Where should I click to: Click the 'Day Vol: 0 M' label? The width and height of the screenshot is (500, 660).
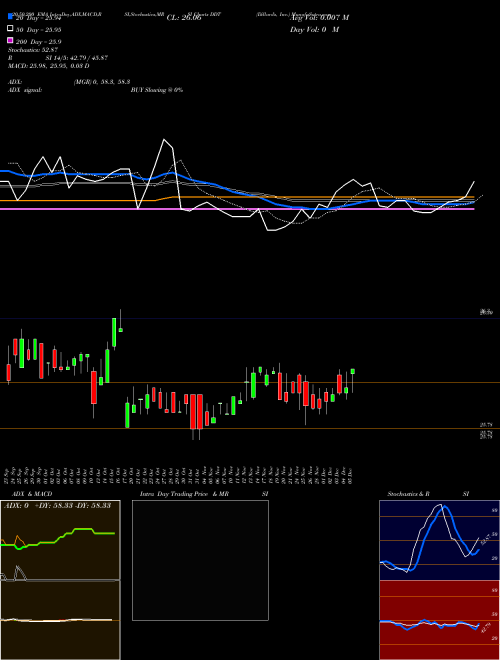(x=314, y=29)
